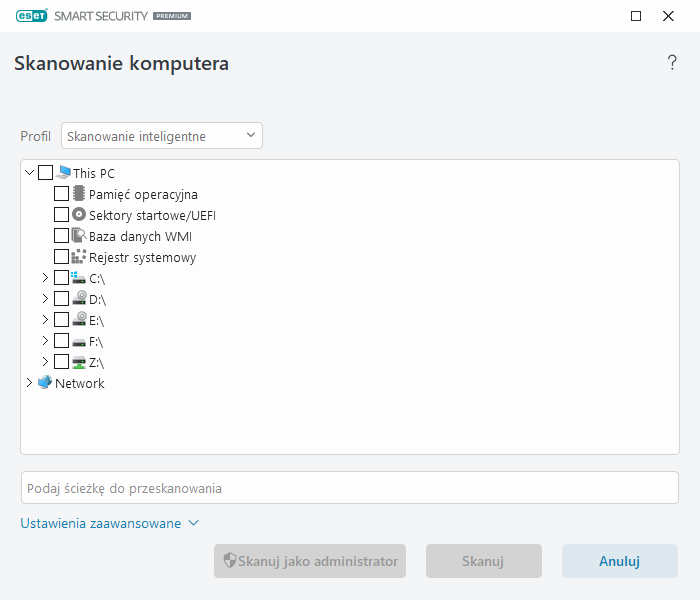
Task: Select the Rejestr systemowy text
Action: click(x=142, y=258)
